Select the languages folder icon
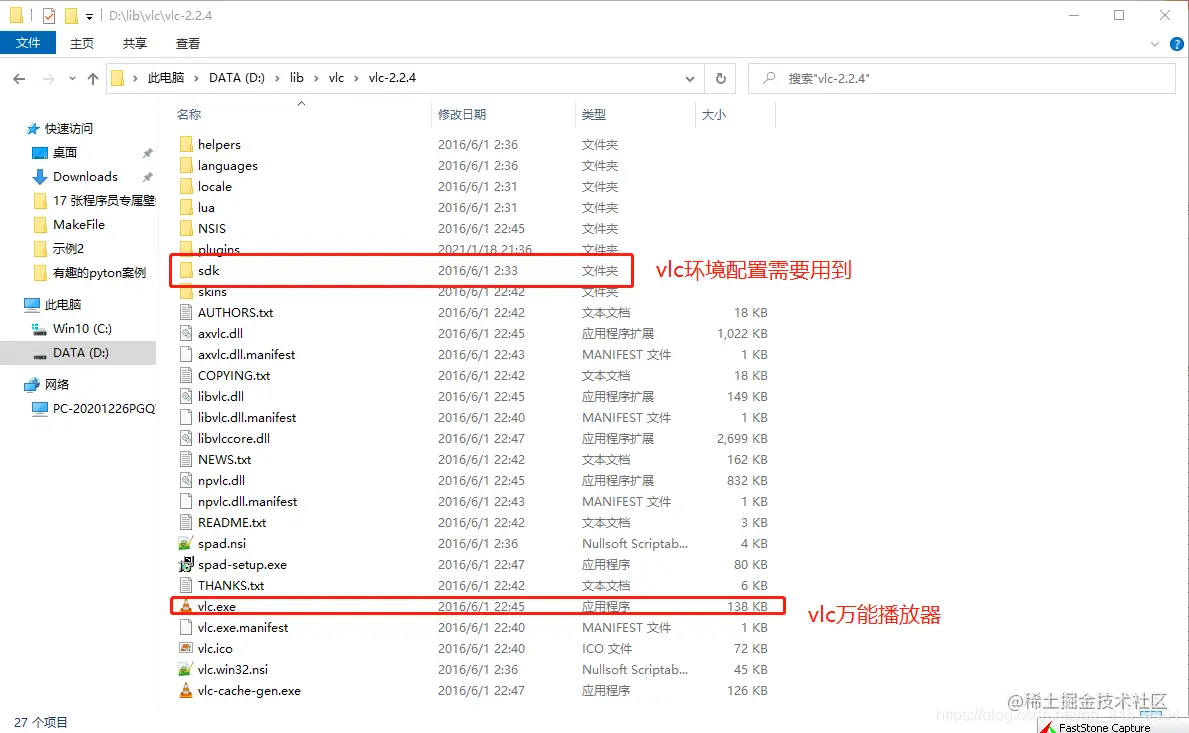The height and width of the screenshot is (733, 1189). (x=186, y=165)
